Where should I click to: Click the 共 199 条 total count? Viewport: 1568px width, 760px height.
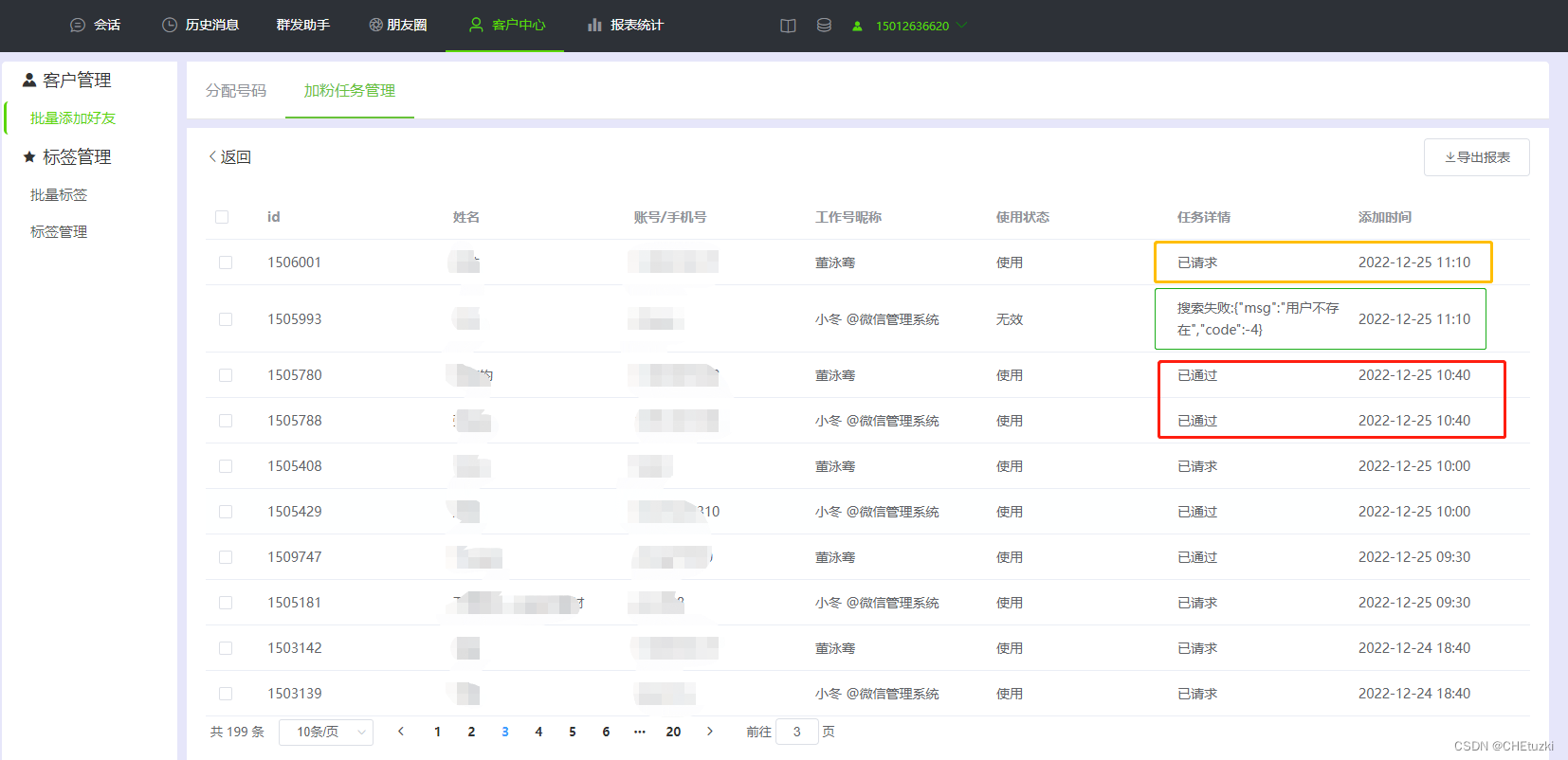pyautogui.click(x=237, y=732)
